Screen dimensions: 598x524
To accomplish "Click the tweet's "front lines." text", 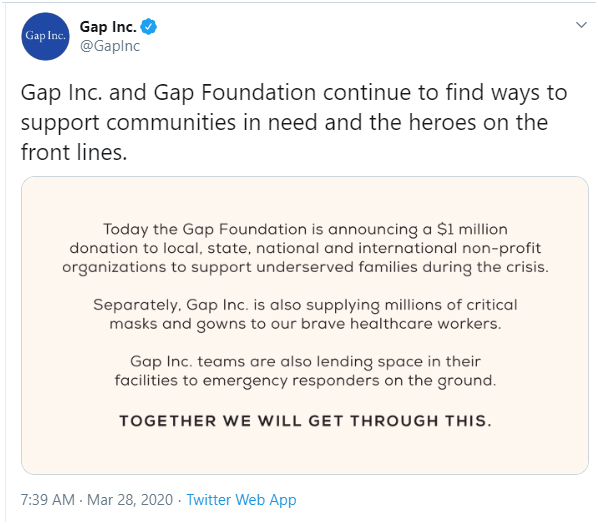I will pyautogui.click(x=74, y=152).
